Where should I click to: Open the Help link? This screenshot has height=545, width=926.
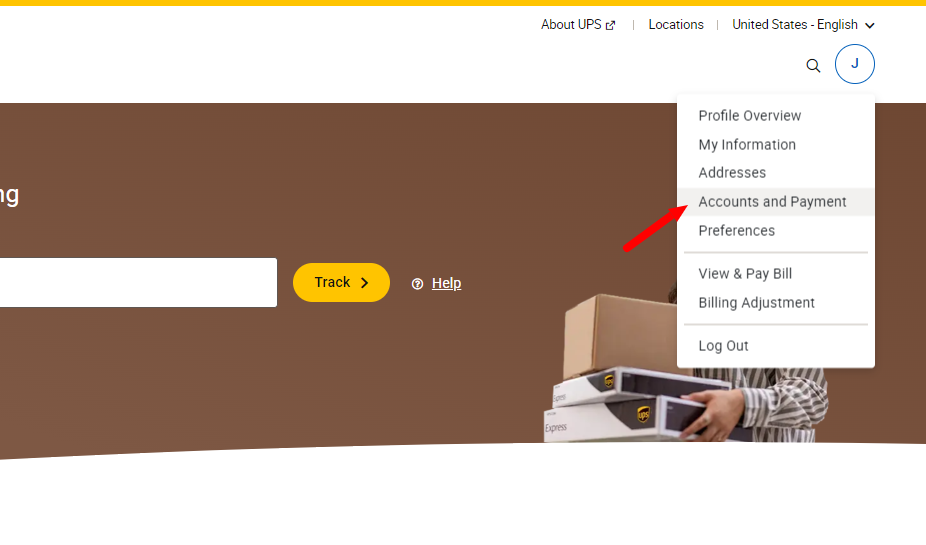[x=446, y=283]
